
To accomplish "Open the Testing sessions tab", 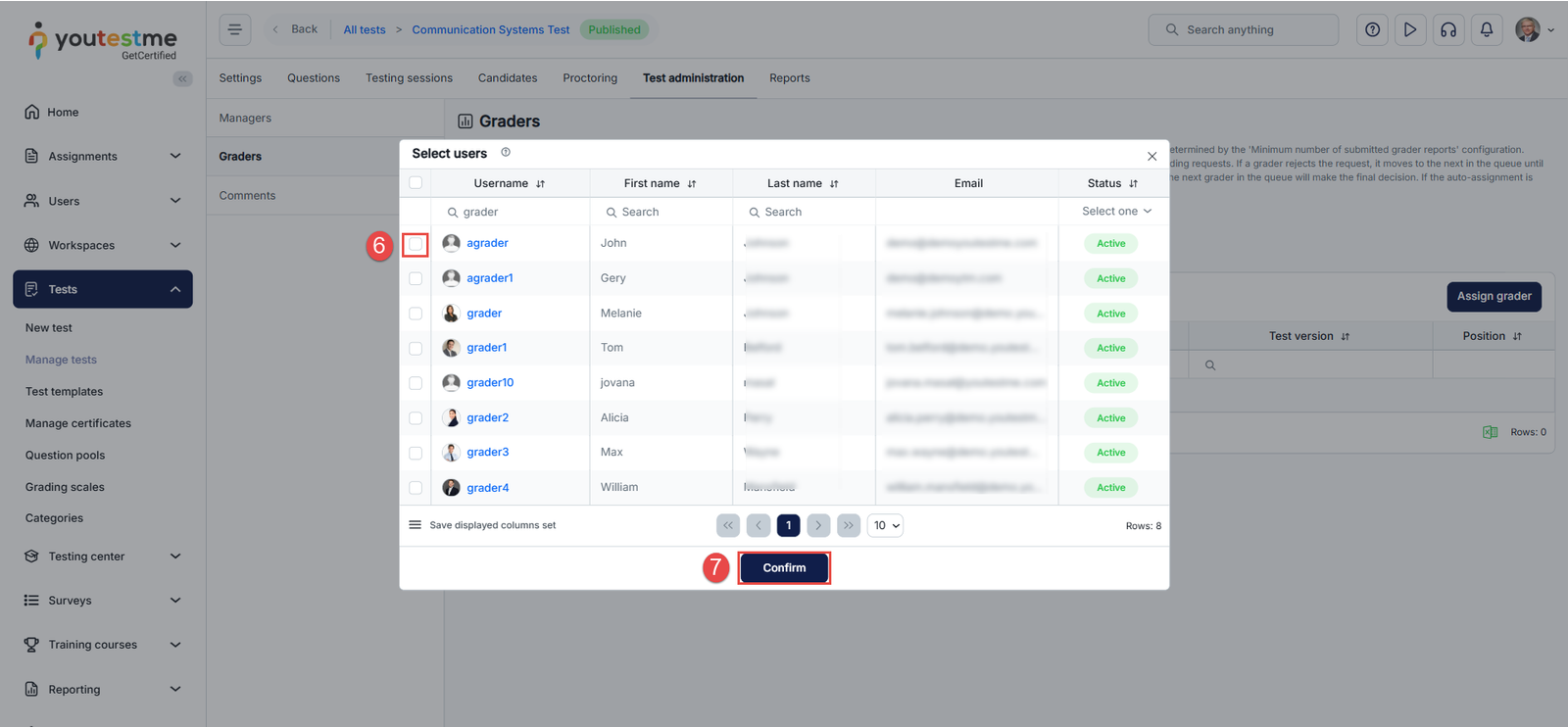I will point(409,78).
